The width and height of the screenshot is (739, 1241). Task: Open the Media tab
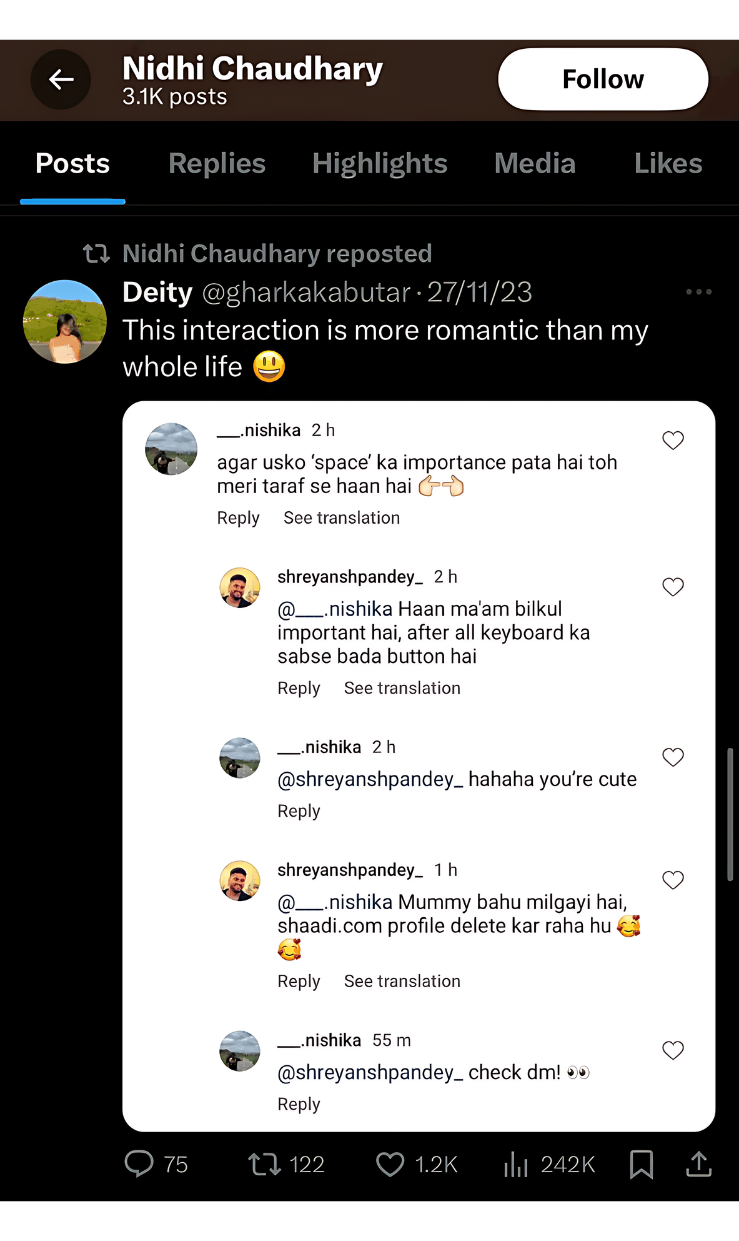coord(535,163)
